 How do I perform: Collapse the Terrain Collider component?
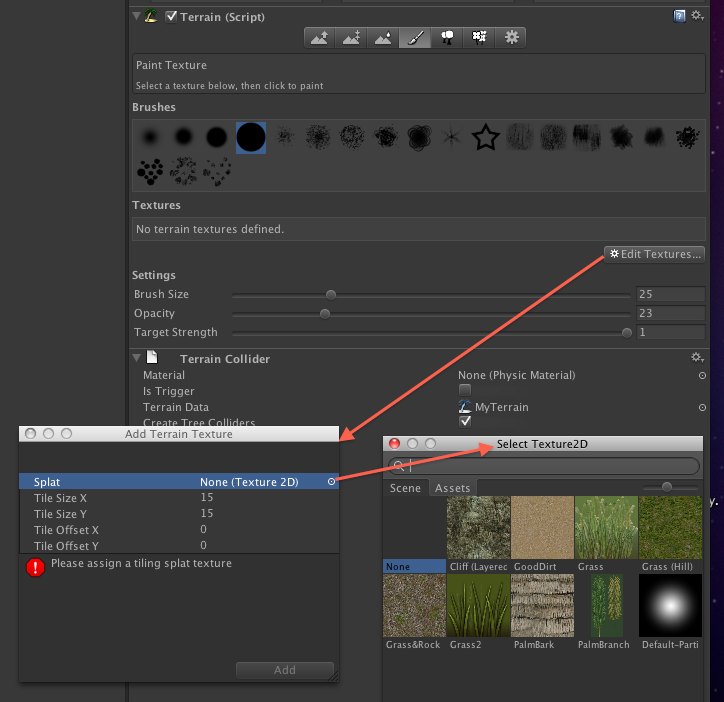click(x=136, y=358)
